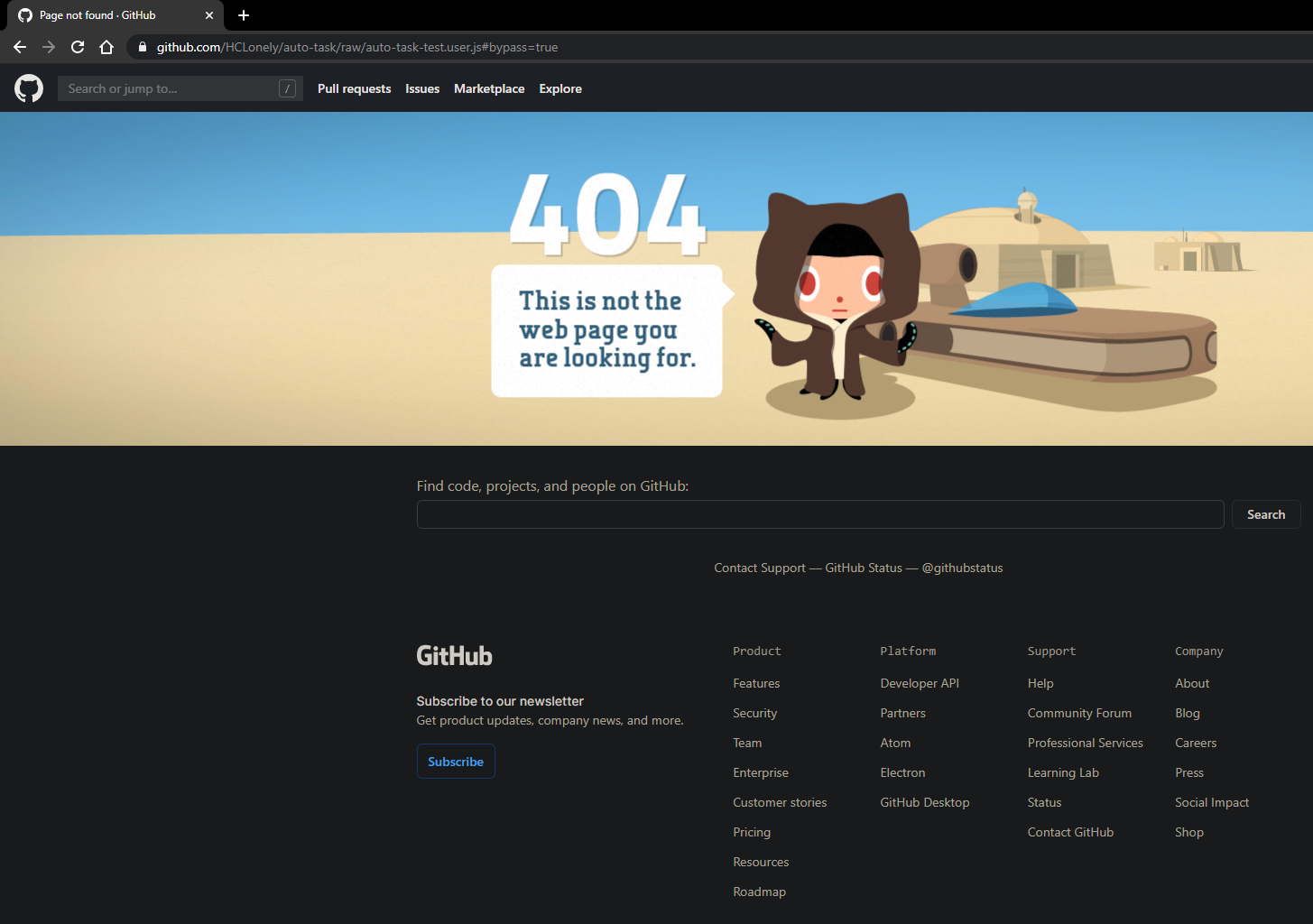Open the Contact Support link
The height and width of the screenshot is (924, 1313).
(x=759, y=568)
